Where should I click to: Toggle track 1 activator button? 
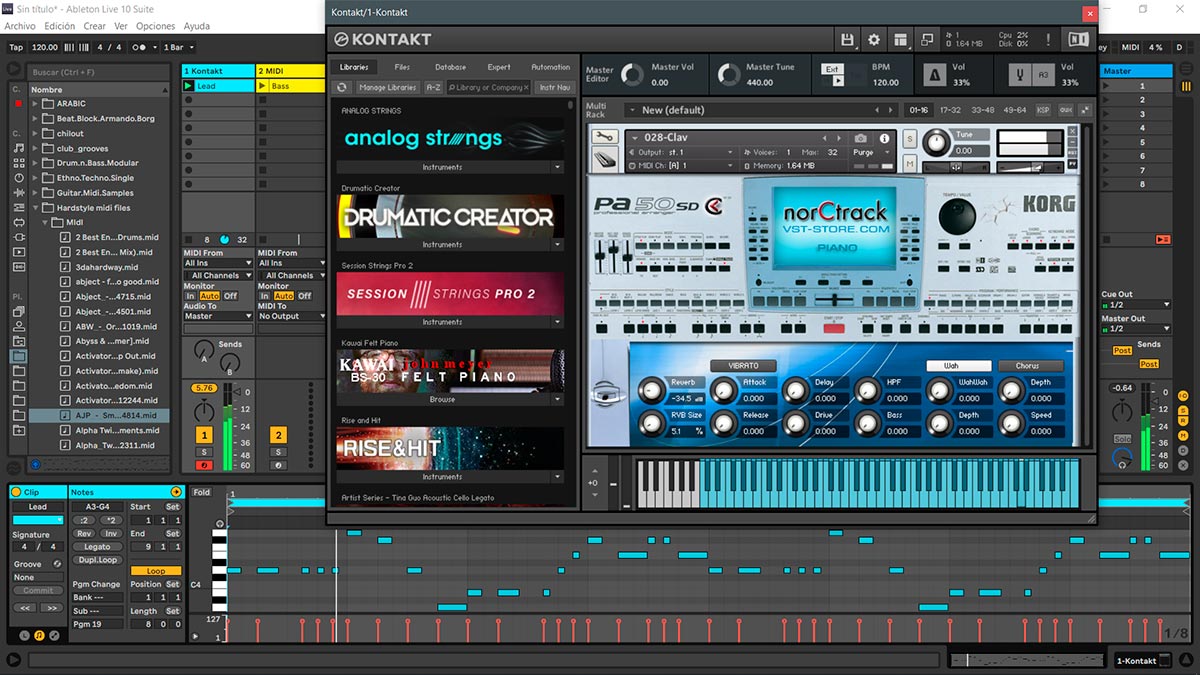coord(204,435)
